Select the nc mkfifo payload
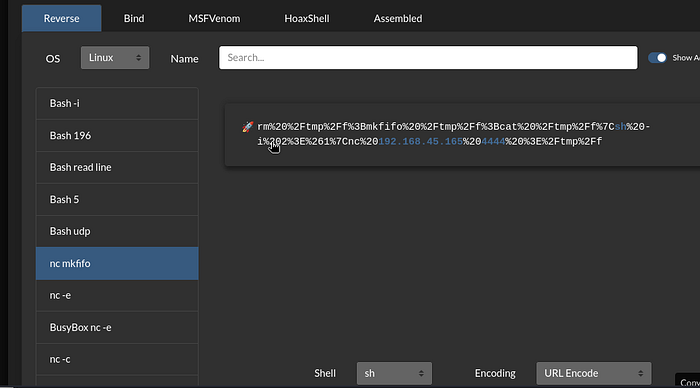Viewport: 700px width, 388px height. (117, 263)
